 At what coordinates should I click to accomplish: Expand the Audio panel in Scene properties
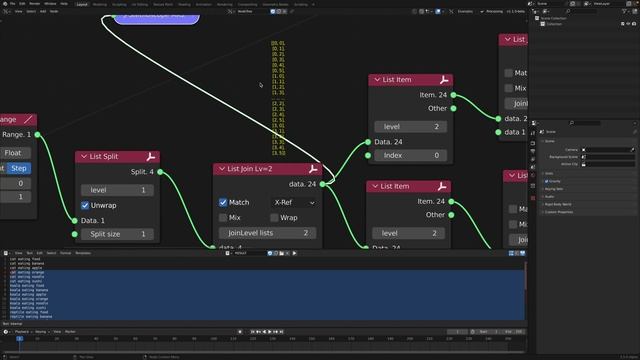click(549, 197)
